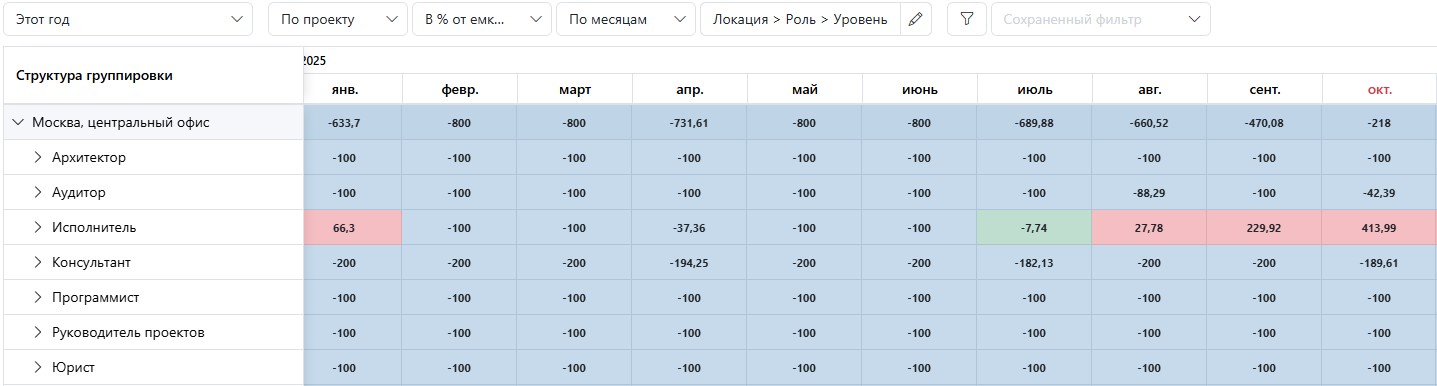Select the '-194,25' cell for Консультант
The width and height of the screenshot is (1437, 386).
point(690,263)
